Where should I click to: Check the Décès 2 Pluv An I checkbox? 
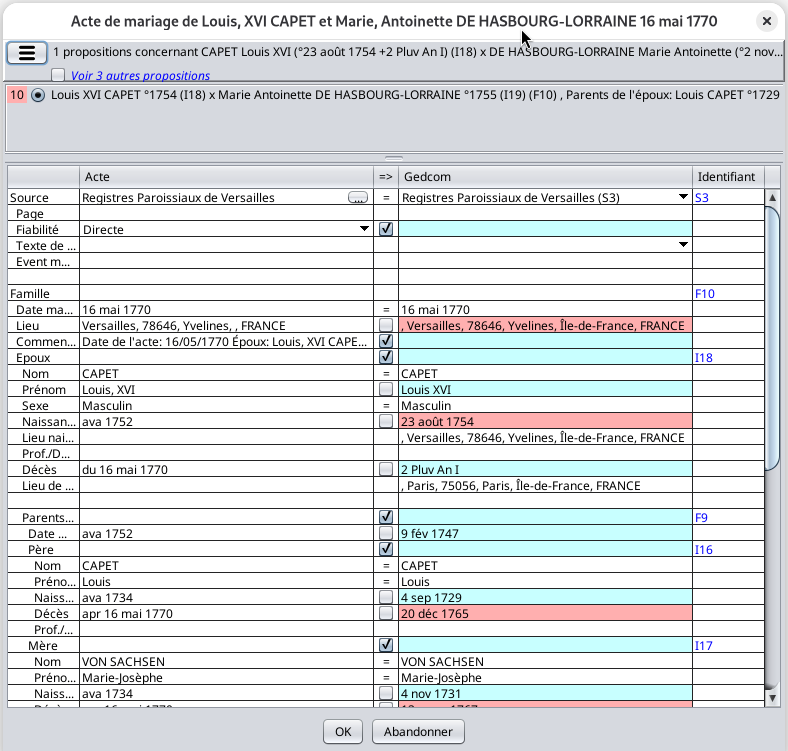coord(386,470)
